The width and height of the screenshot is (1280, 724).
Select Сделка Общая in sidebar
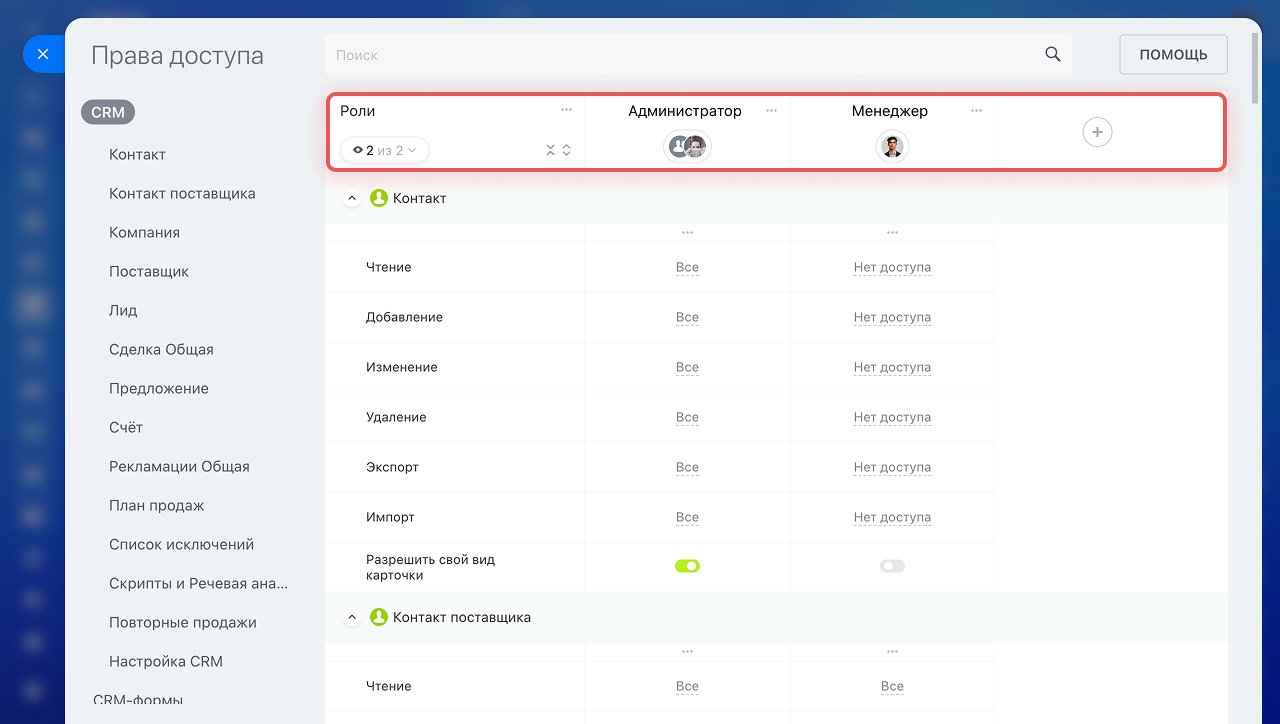pos(161,349)
